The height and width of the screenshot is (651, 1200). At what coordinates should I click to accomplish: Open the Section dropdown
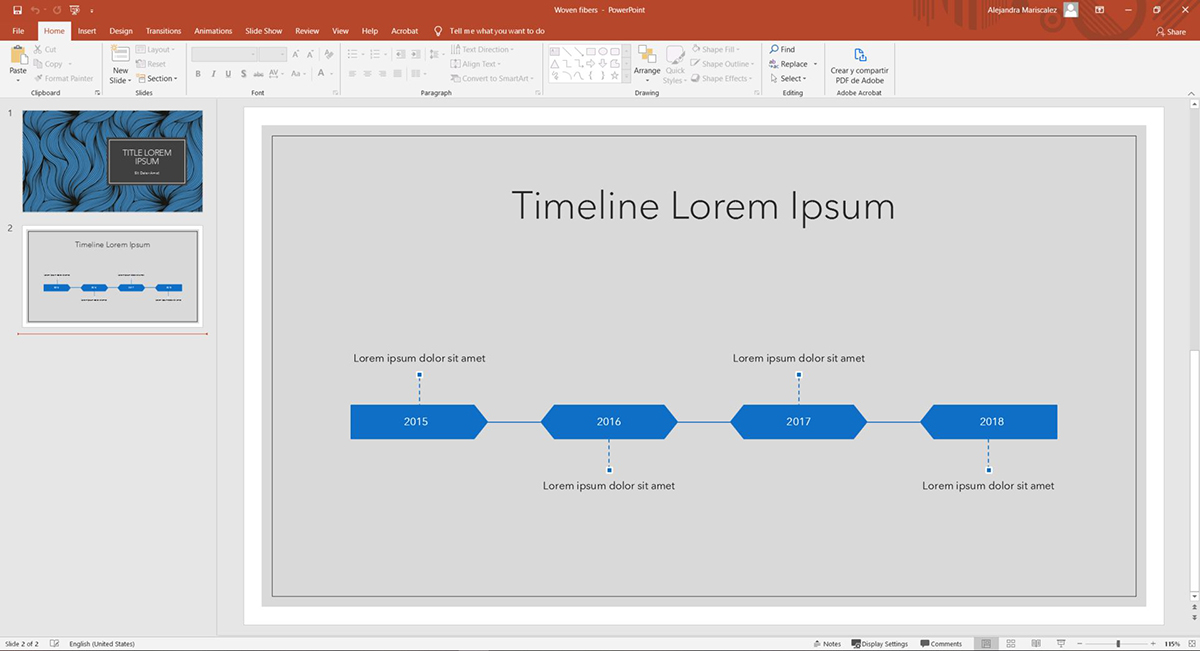click(x=158, y=78)
